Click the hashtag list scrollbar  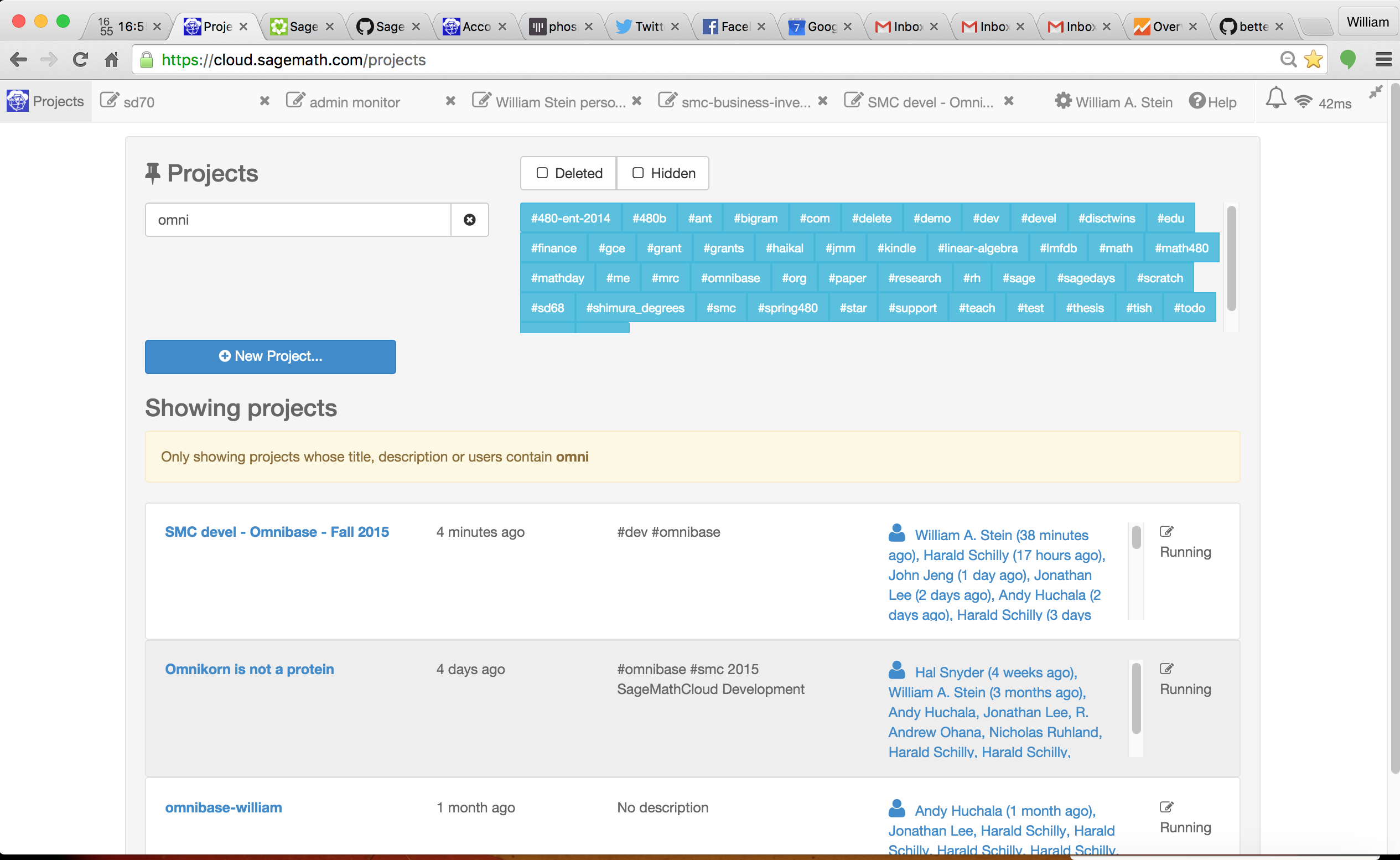(1231, 259)
